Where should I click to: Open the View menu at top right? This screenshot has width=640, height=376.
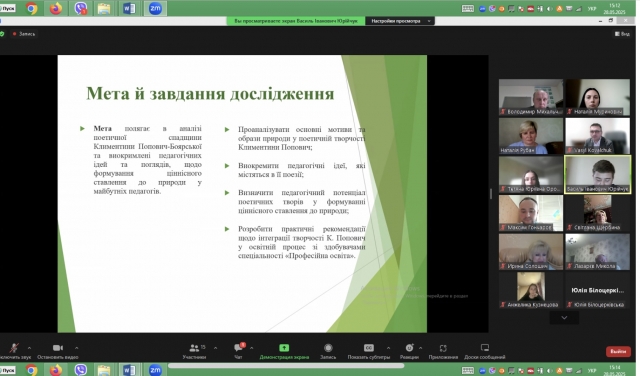(622, 34)
